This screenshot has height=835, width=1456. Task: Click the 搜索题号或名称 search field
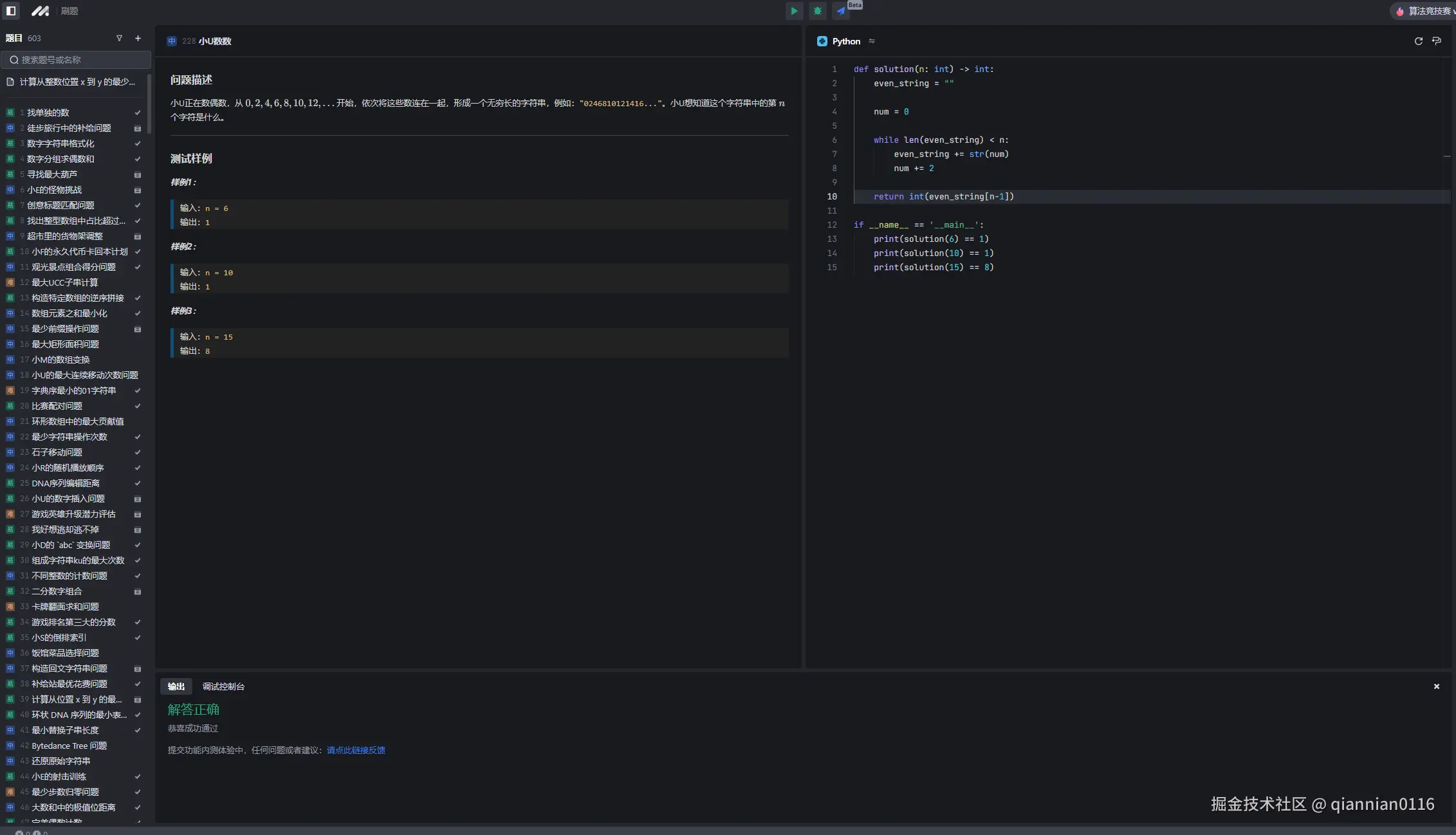point(76,60)
